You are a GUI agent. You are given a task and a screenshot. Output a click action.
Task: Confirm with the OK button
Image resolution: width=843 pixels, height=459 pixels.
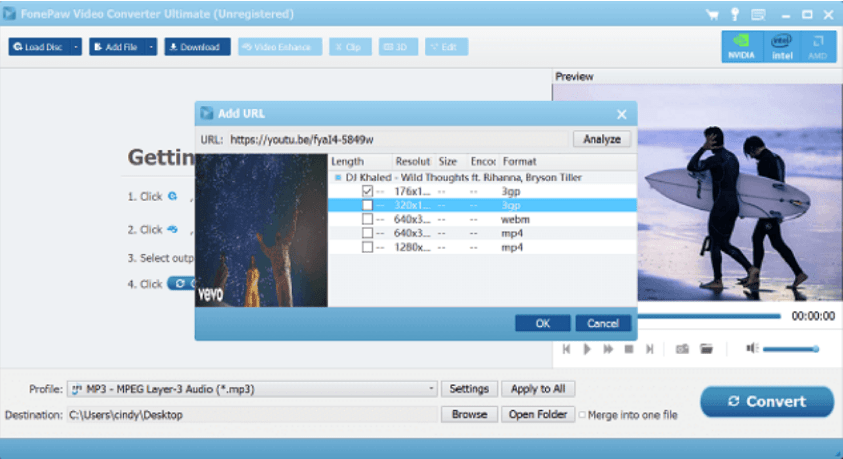pos(542,323)
